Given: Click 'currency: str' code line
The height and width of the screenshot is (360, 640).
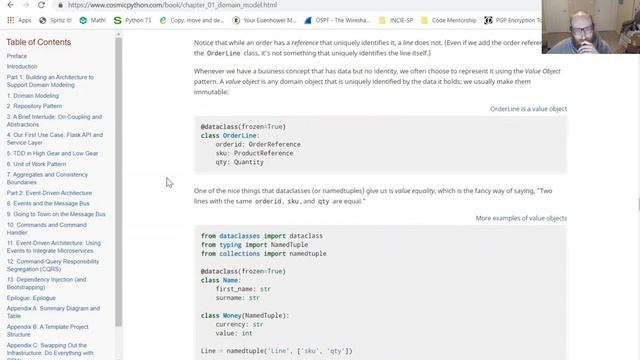Looking at the screenshot, I should 240,324.
